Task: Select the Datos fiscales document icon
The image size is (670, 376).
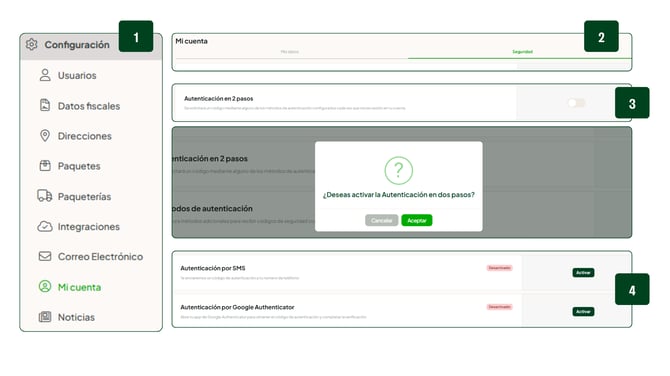Action: click(x=45, y=105)
